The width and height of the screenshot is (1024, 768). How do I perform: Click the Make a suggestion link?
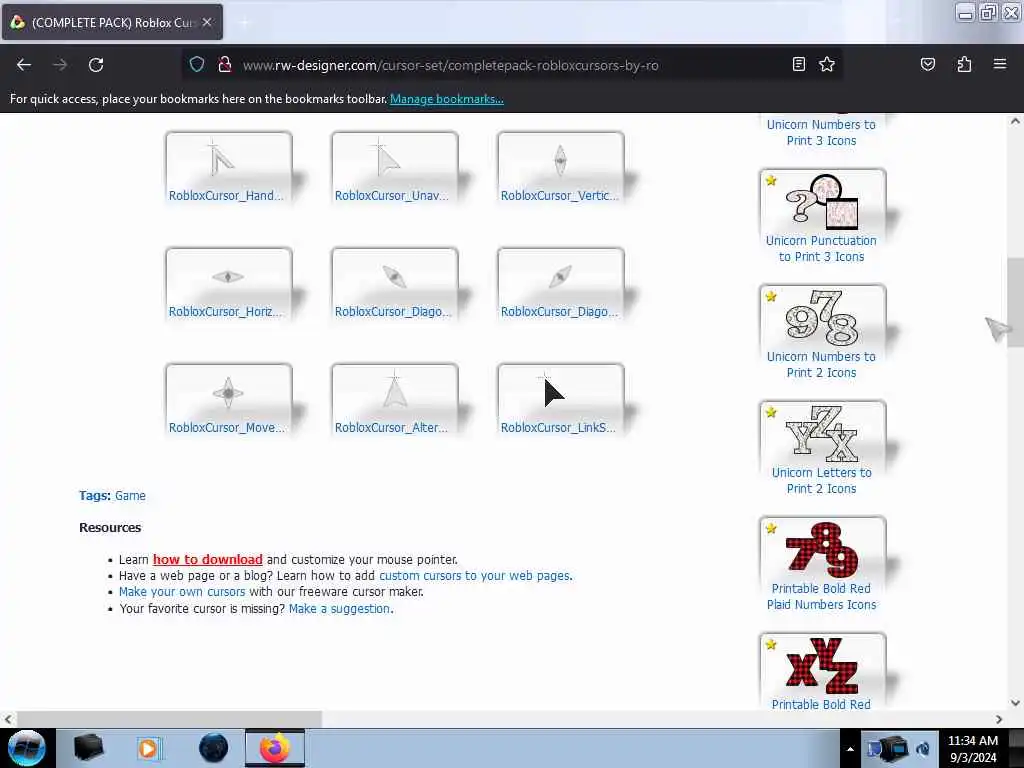pyautogui.click(x=340, y=609)
